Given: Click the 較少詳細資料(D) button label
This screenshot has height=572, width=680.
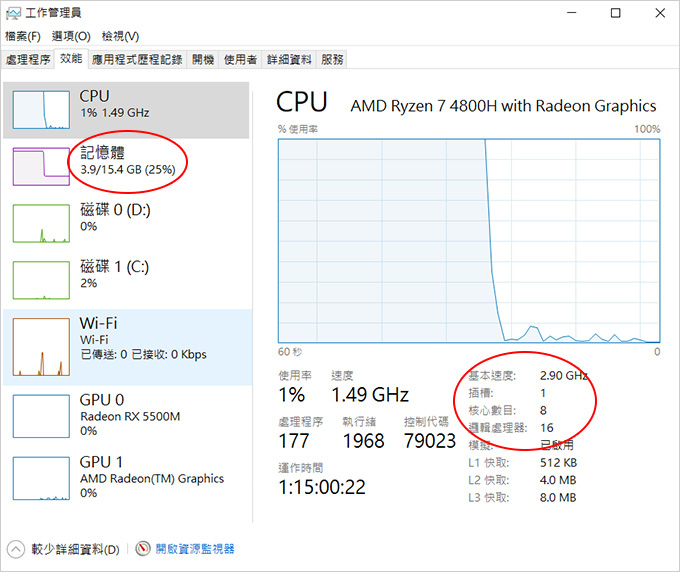Looking at the screenshot, I should pyautogui.click(x=75, y=549).
